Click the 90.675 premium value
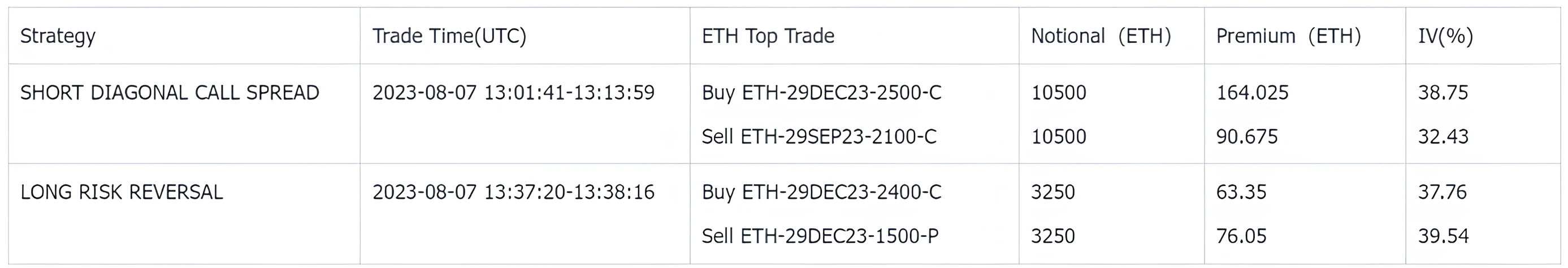 click(1246, 136)
